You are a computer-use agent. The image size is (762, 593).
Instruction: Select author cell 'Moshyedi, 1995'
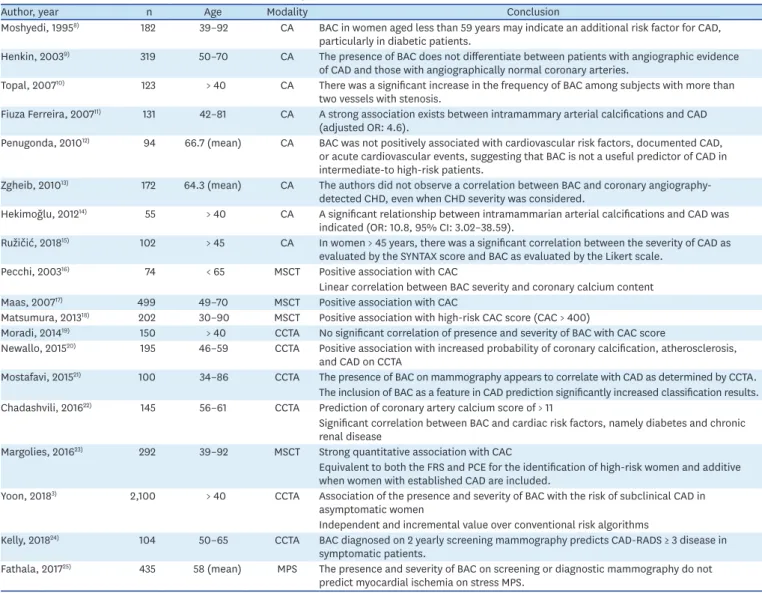coord(40,28)
